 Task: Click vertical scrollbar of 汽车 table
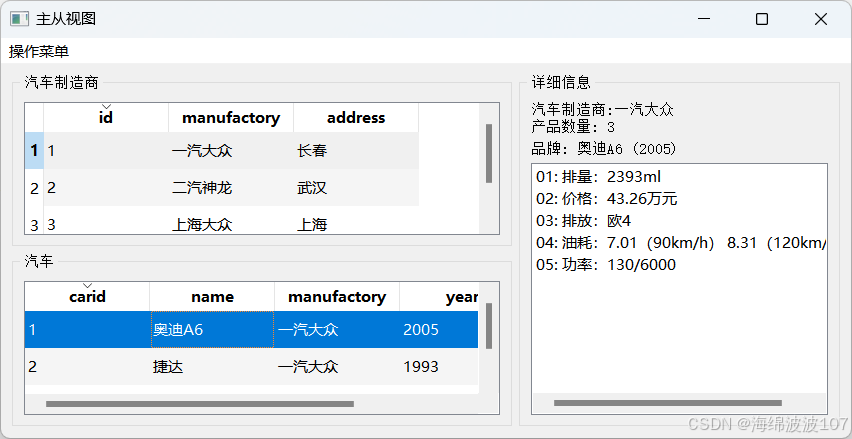click(488, 326)
